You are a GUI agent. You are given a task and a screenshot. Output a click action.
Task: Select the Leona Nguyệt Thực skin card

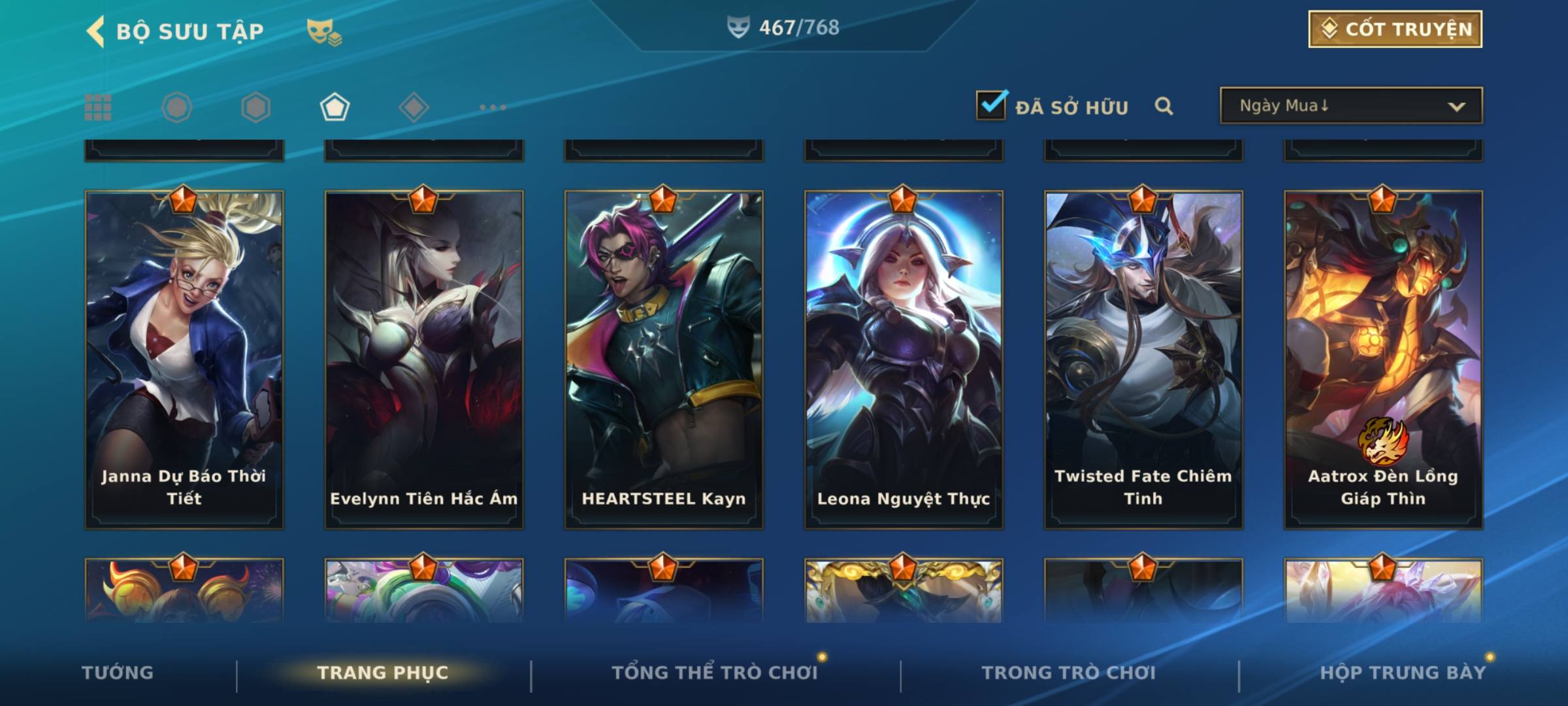click(904, 359)
